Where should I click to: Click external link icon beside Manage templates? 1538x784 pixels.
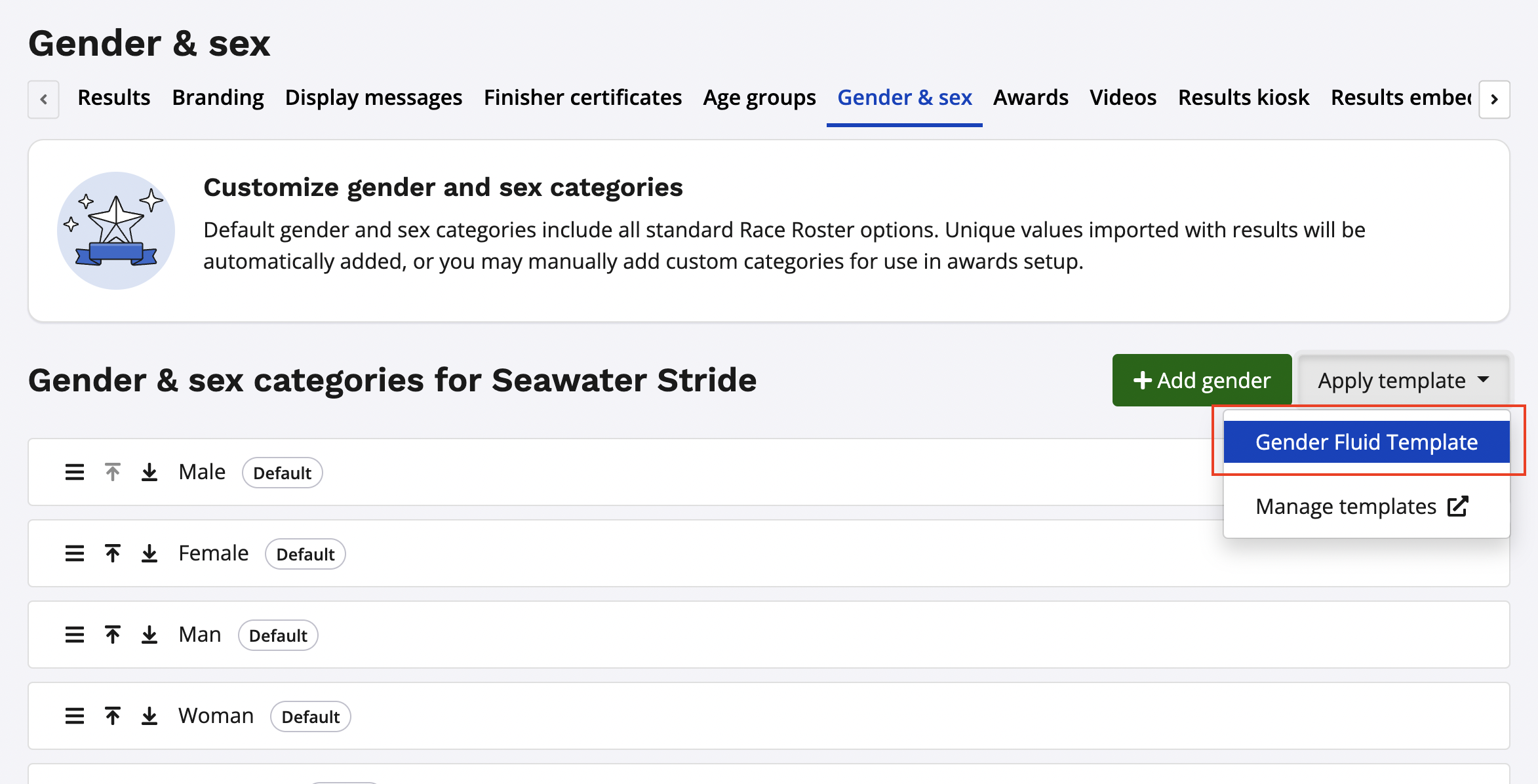1457,506
